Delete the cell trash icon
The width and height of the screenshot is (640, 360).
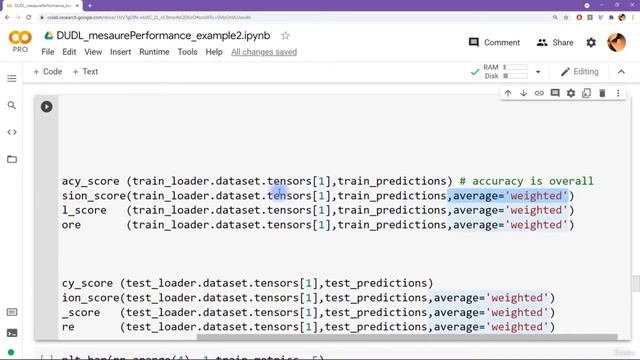(x=602, y=93)
